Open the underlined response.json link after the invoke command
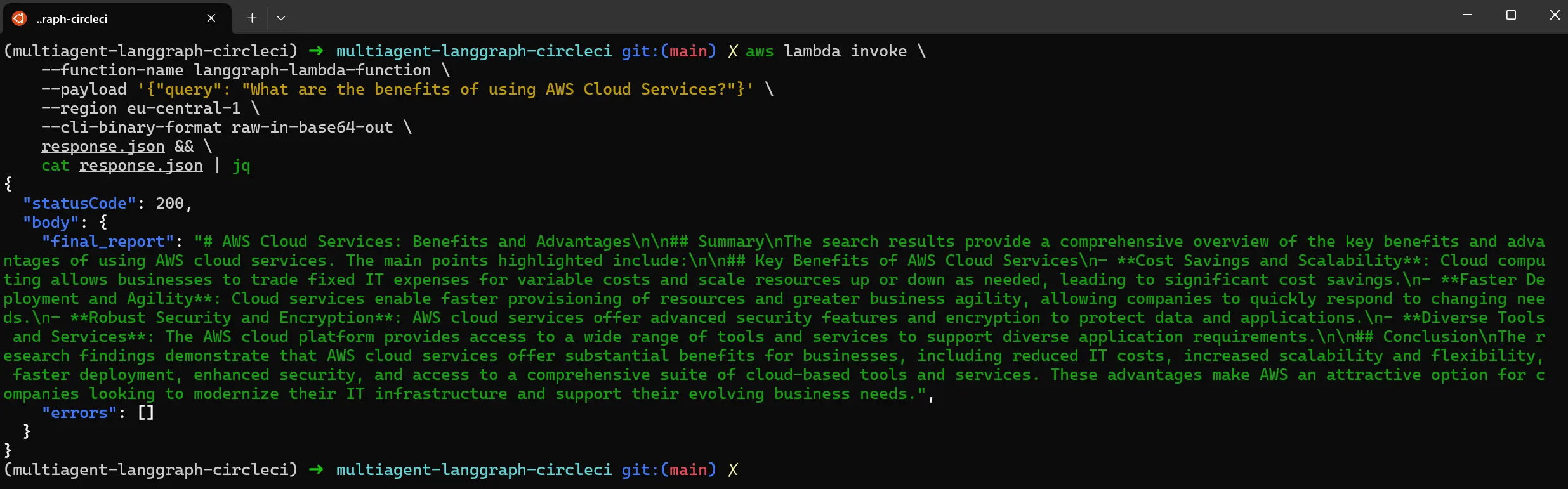Viewport: 1568px width, 489px height. [x=102, y=147]
